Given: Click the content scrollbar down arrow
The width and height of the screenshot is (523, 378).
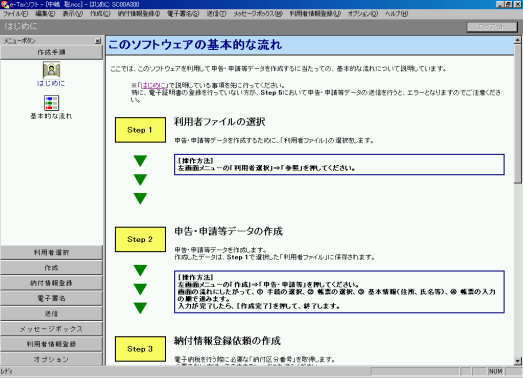Looking at the screenshot, I should 518,361.
